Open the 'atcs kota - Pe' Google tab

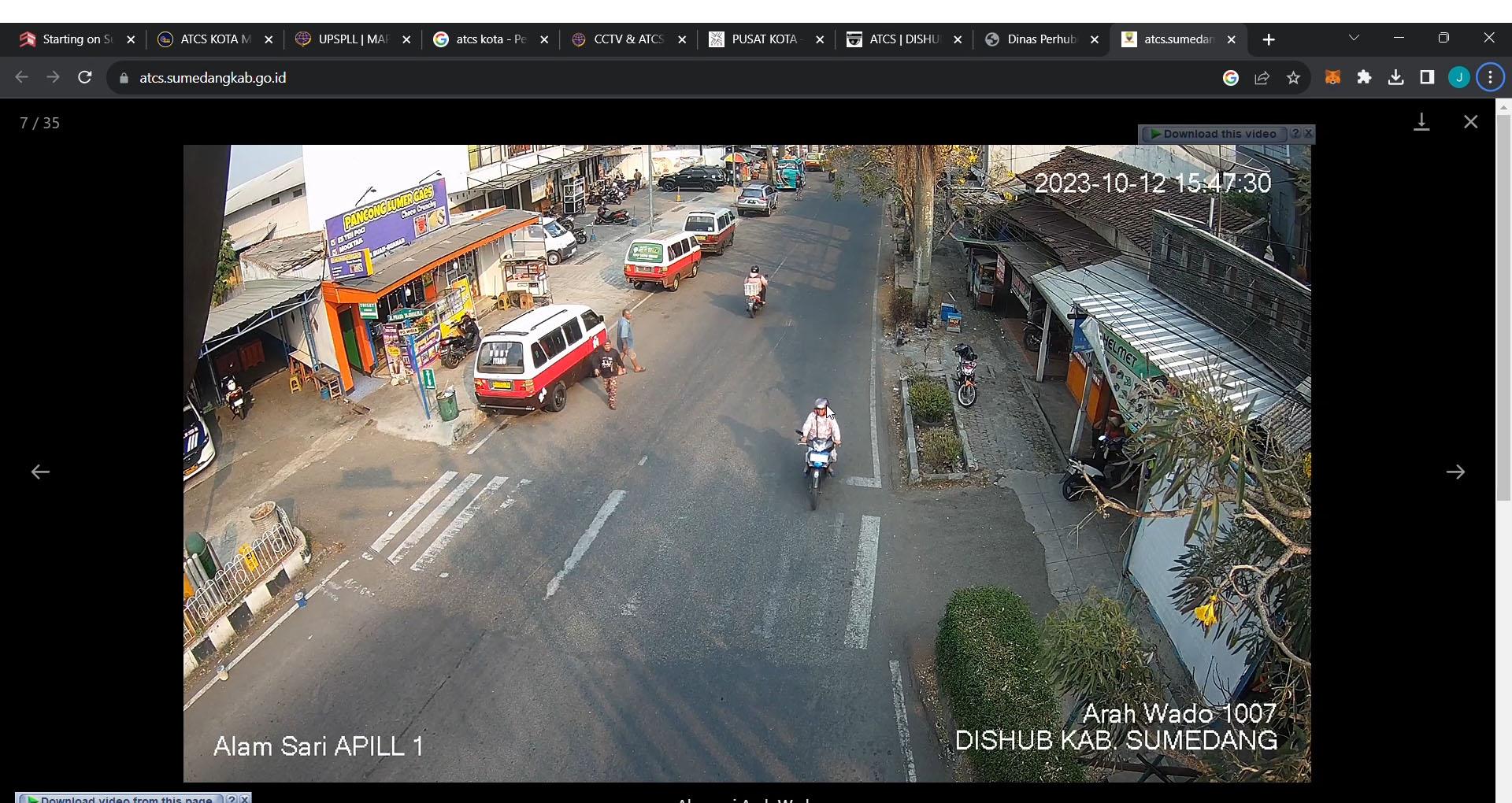pos(491,39)
